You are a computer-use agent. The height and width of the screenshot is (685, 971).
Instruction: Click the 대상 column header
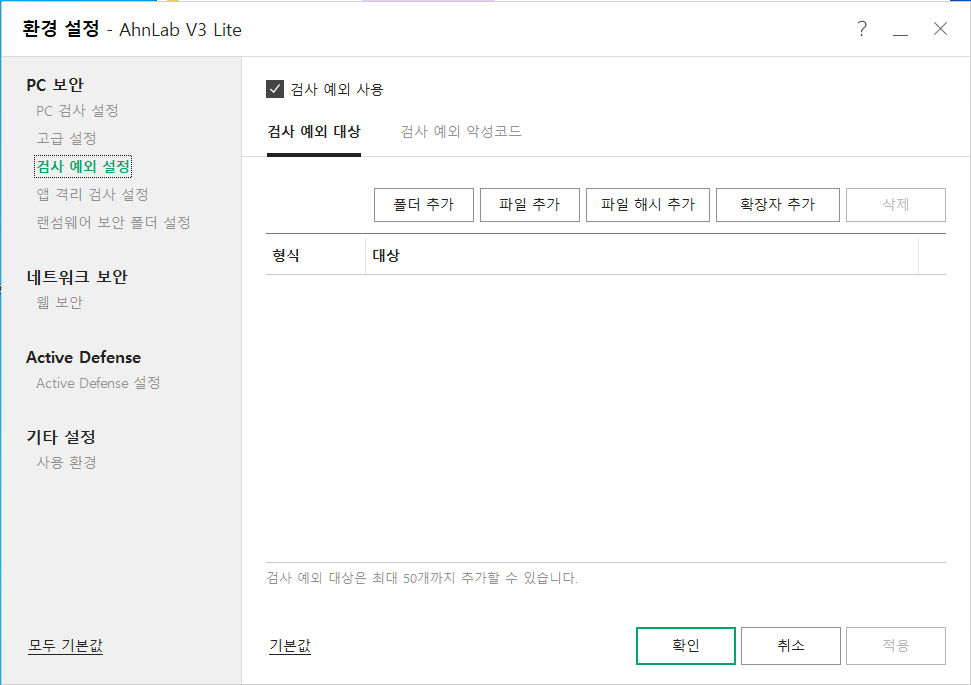642,255
